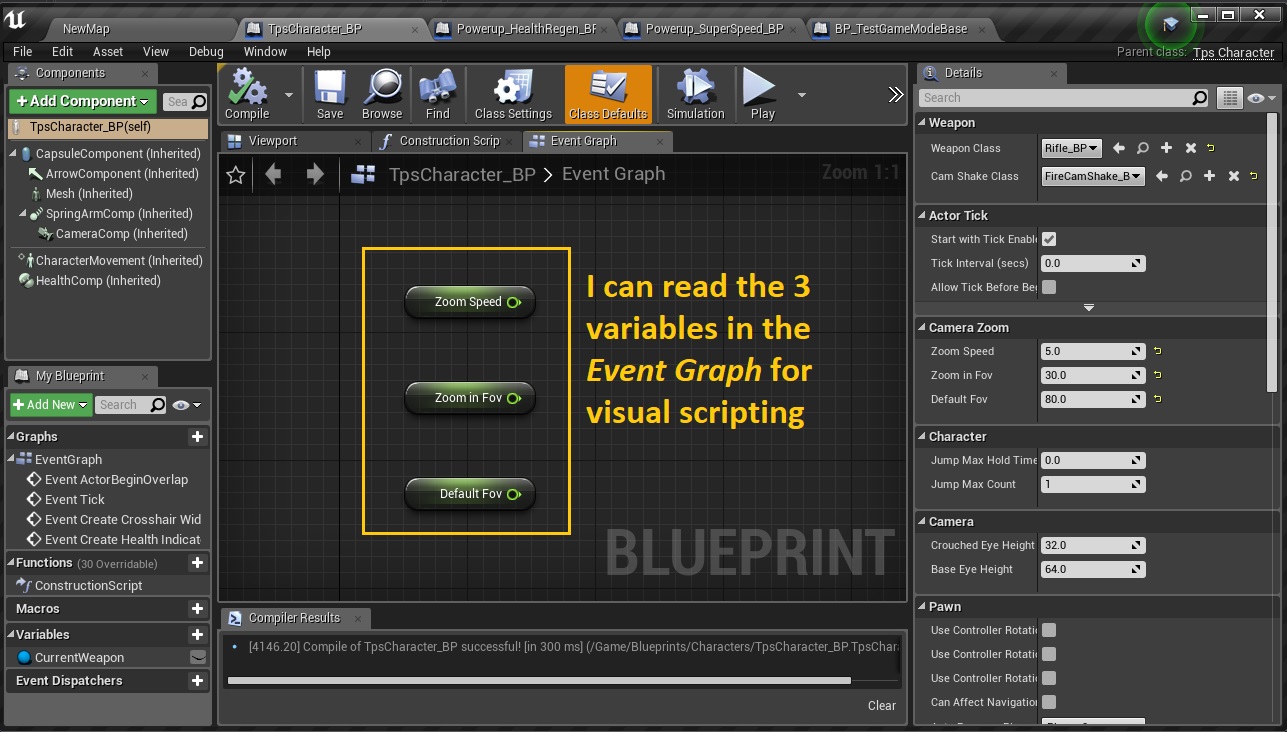
Task: Collapse the Camera Zoom section
Action: pyautogui.click(x=925, y=327)
